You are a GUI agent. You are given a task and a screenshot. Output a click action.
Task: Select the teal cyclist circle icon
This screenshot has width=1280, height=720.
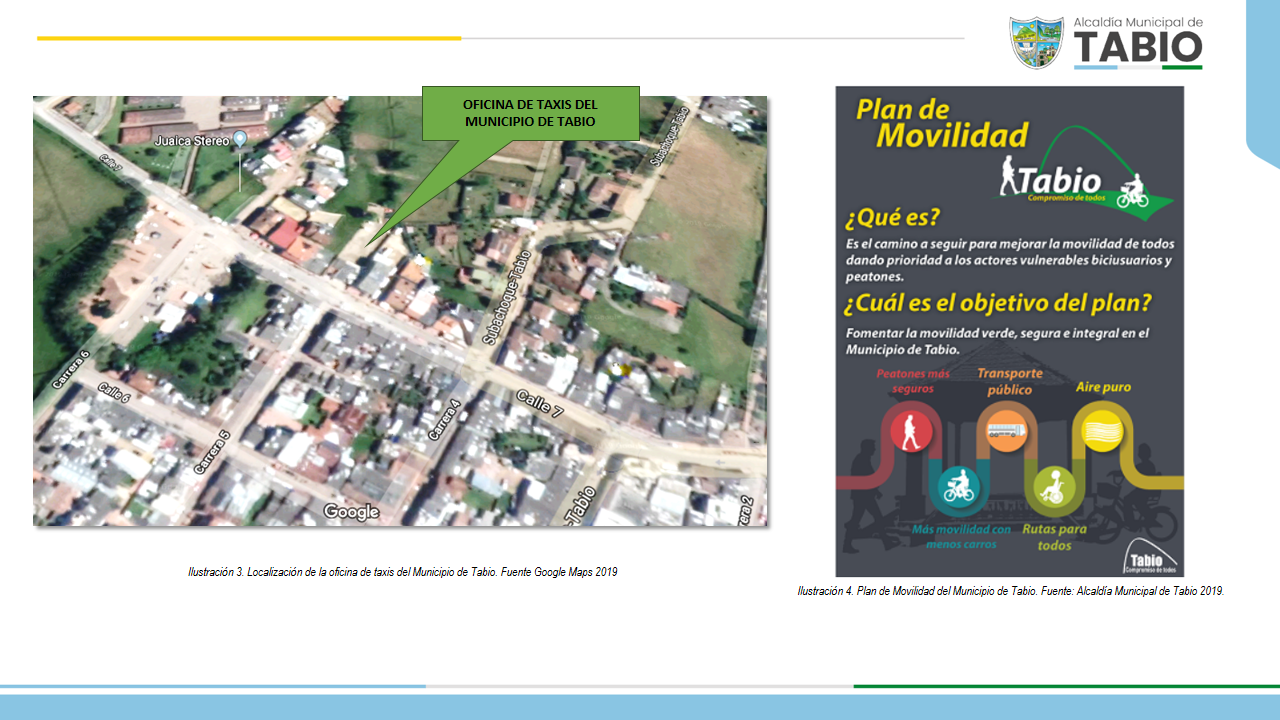[958, 488]
